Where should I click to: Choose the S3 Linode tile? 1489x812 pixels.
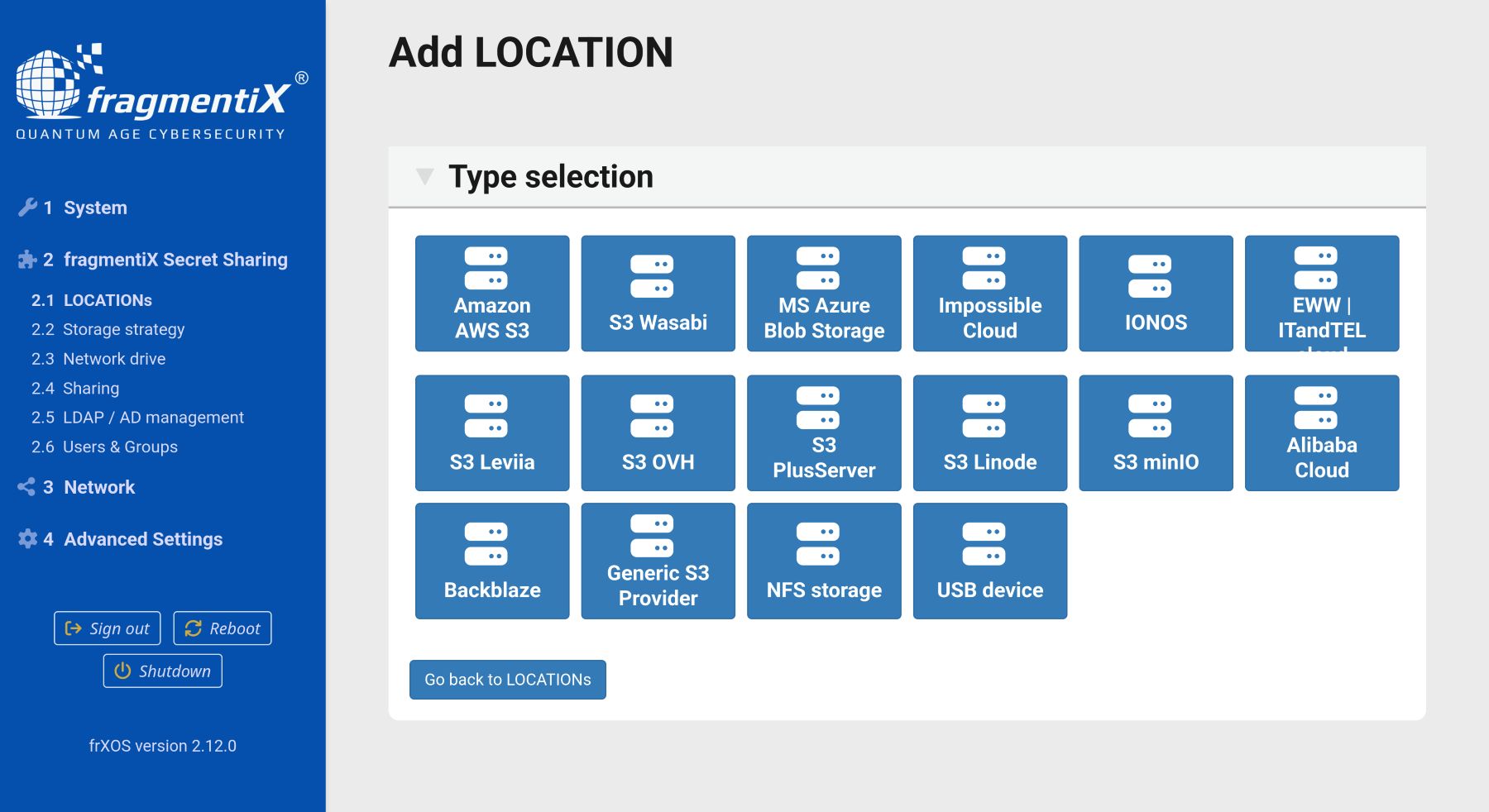(990, 433)
